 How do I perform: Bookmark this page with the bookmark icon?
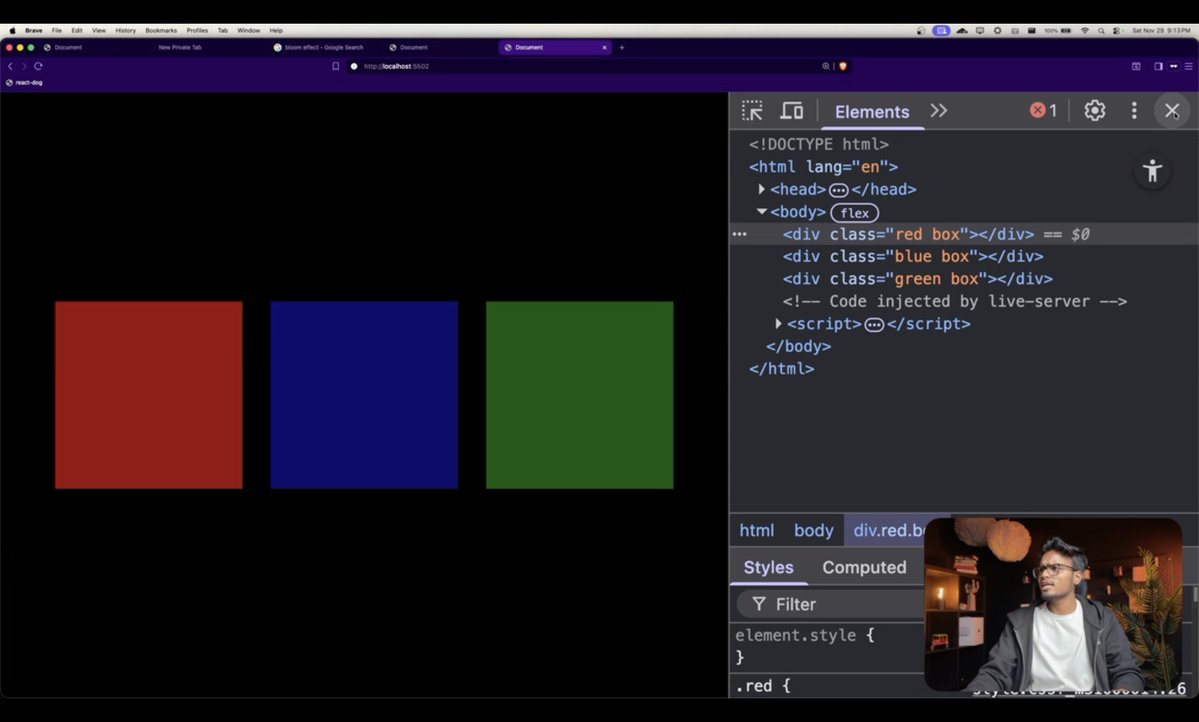click(335, 67)
